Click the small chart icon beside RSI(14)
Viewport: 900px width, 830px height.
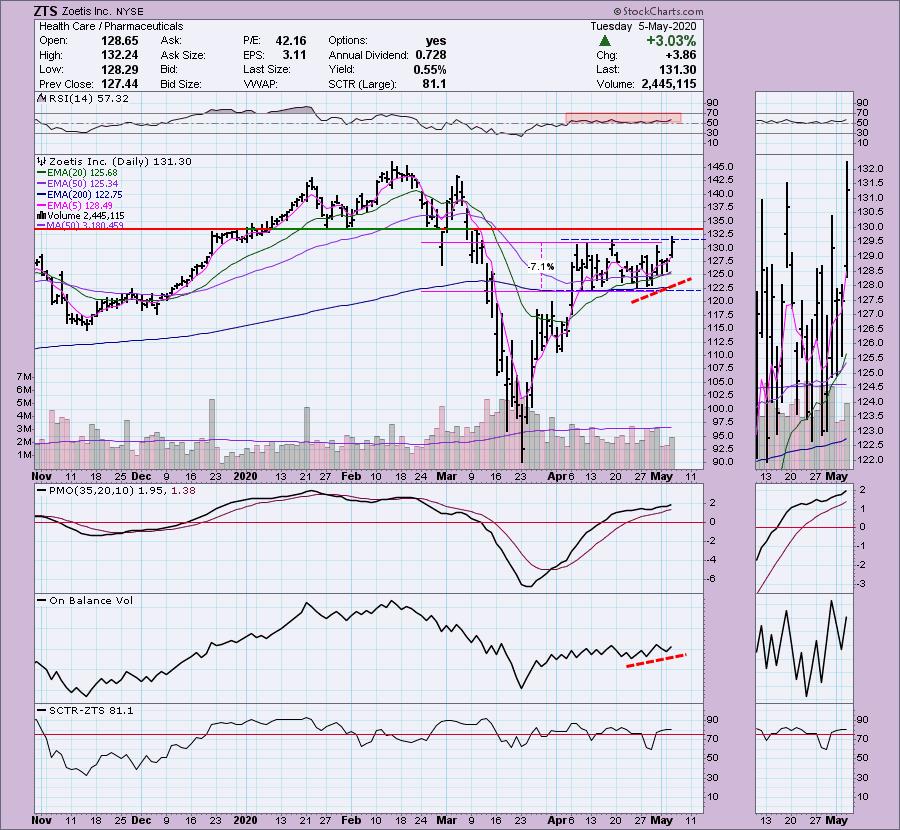41,98
